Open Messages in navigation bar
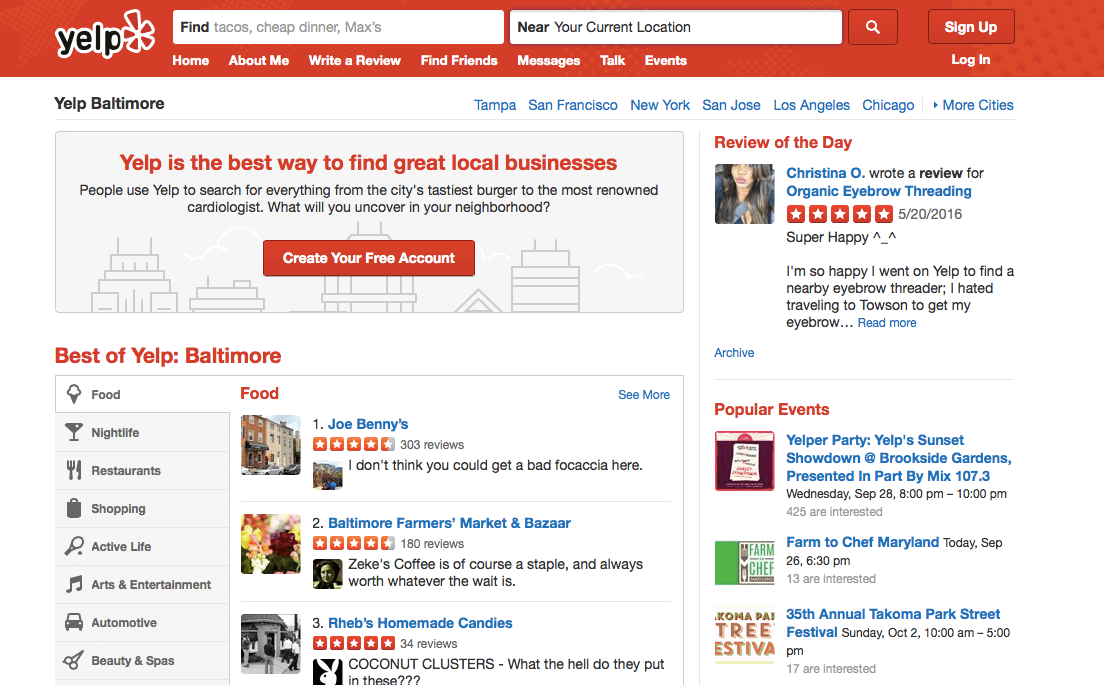The image size is (1104, 685). click(x=548, y=61)
